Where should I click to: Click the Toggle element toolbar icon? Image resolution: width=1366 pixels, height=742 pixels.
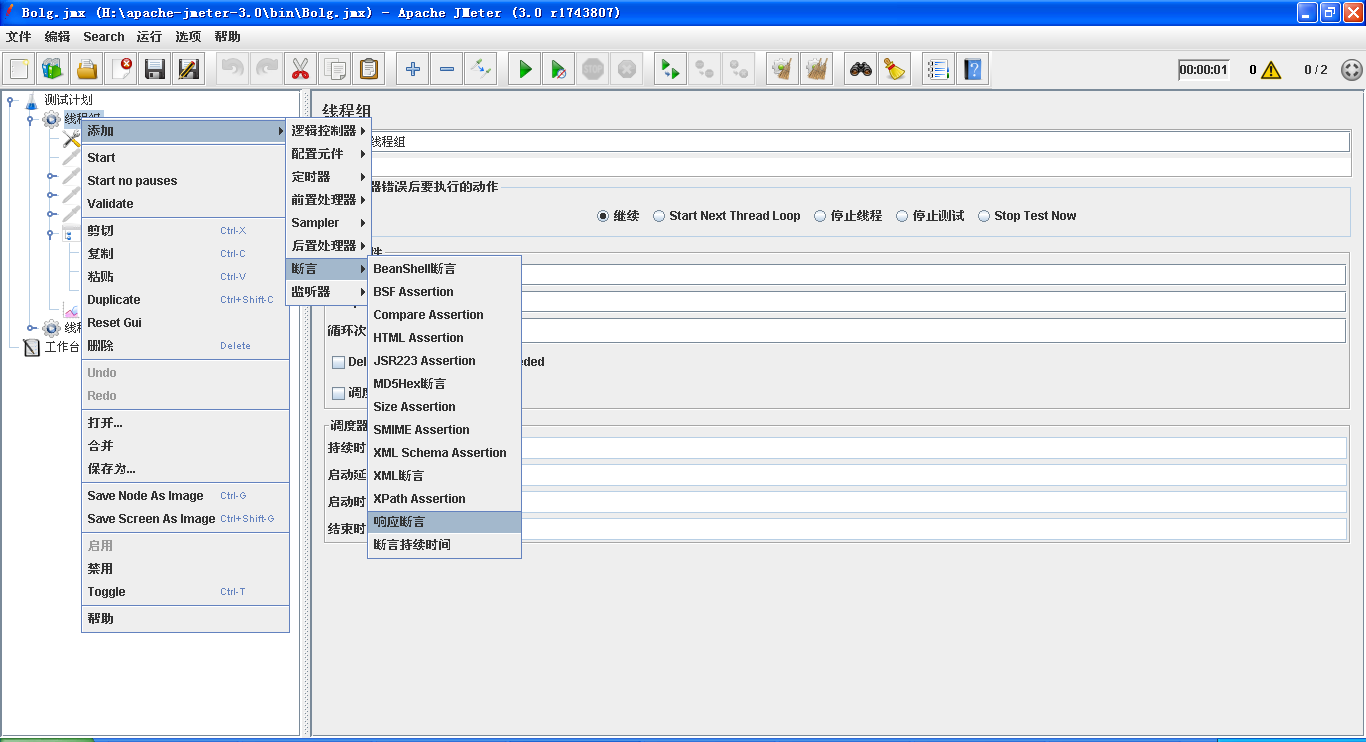[x=481, y=69]
